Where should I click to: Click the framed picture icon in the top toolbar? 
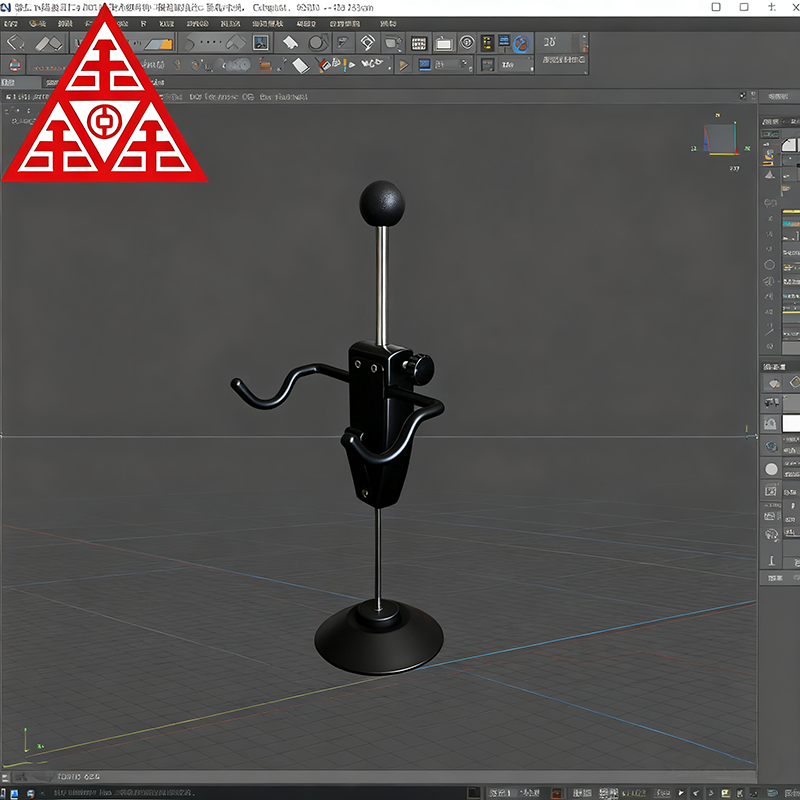[x=260, y=43]
